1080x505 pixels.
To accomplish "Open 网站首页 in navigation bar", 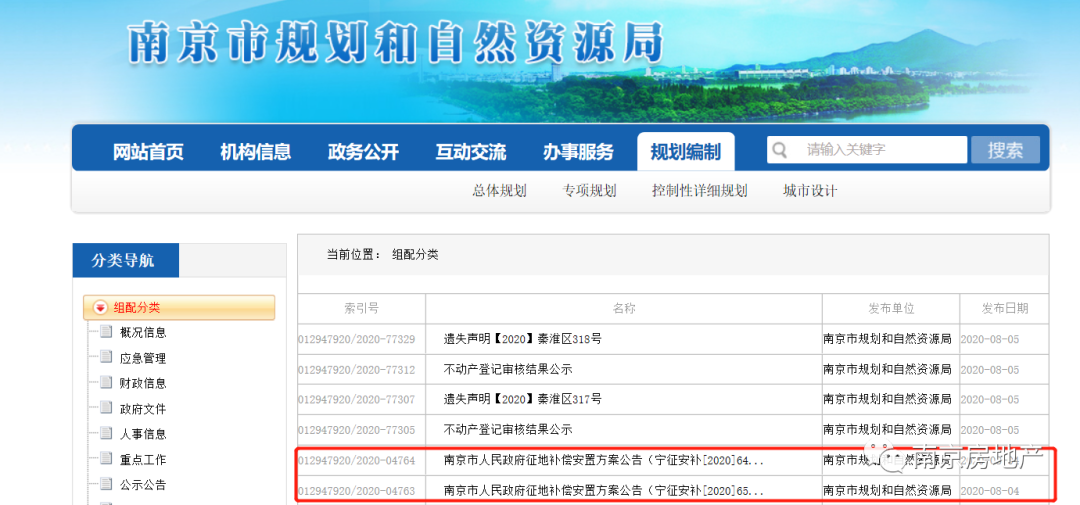I will coord(148,152).
